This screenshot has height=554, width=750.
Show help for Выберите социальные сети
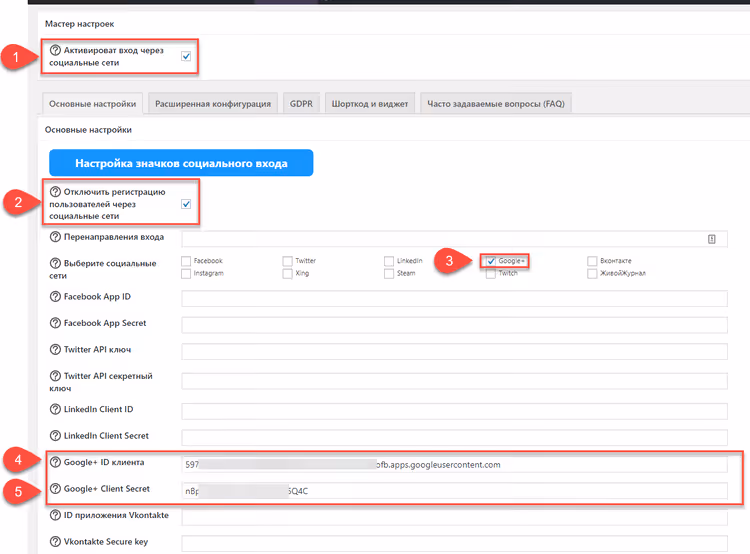click(55, 263)
